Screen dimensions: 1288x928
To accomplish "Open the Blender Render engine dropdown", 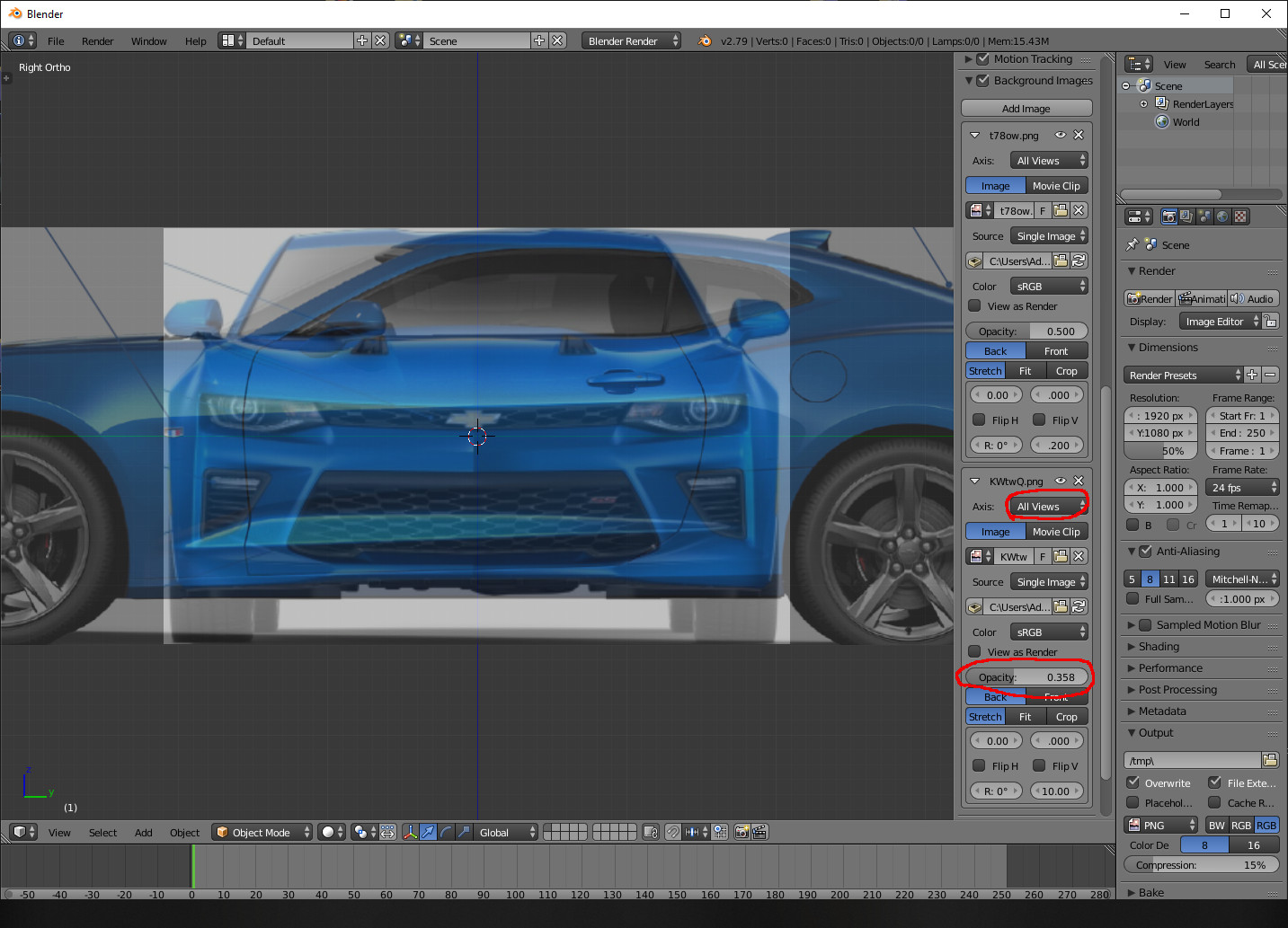I will pos(631,40).
